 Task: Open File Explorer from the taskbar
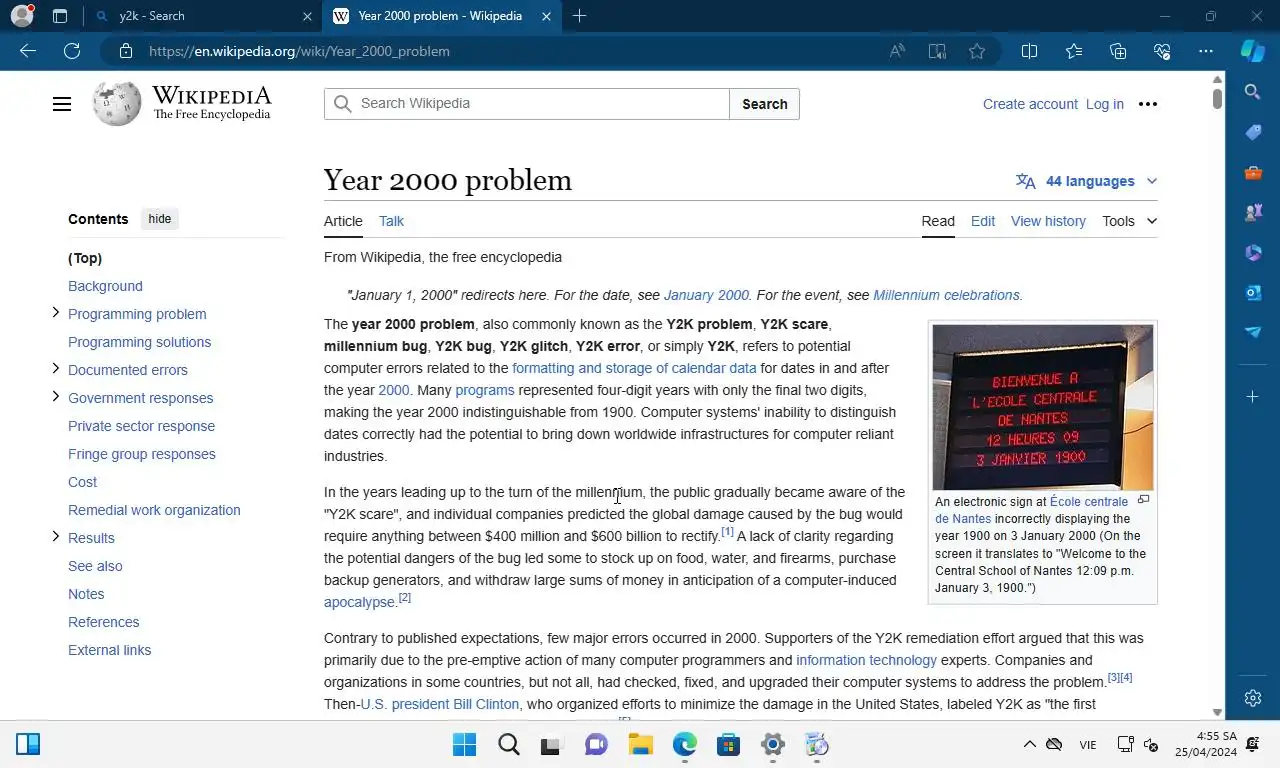[640, 745]
